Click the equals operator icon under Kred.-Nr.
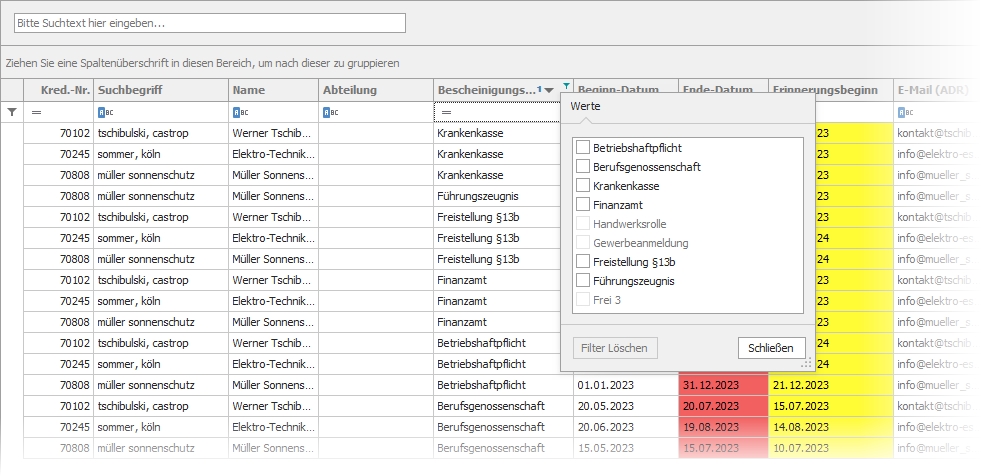981x476 pixels. click(x=37, y=112)
